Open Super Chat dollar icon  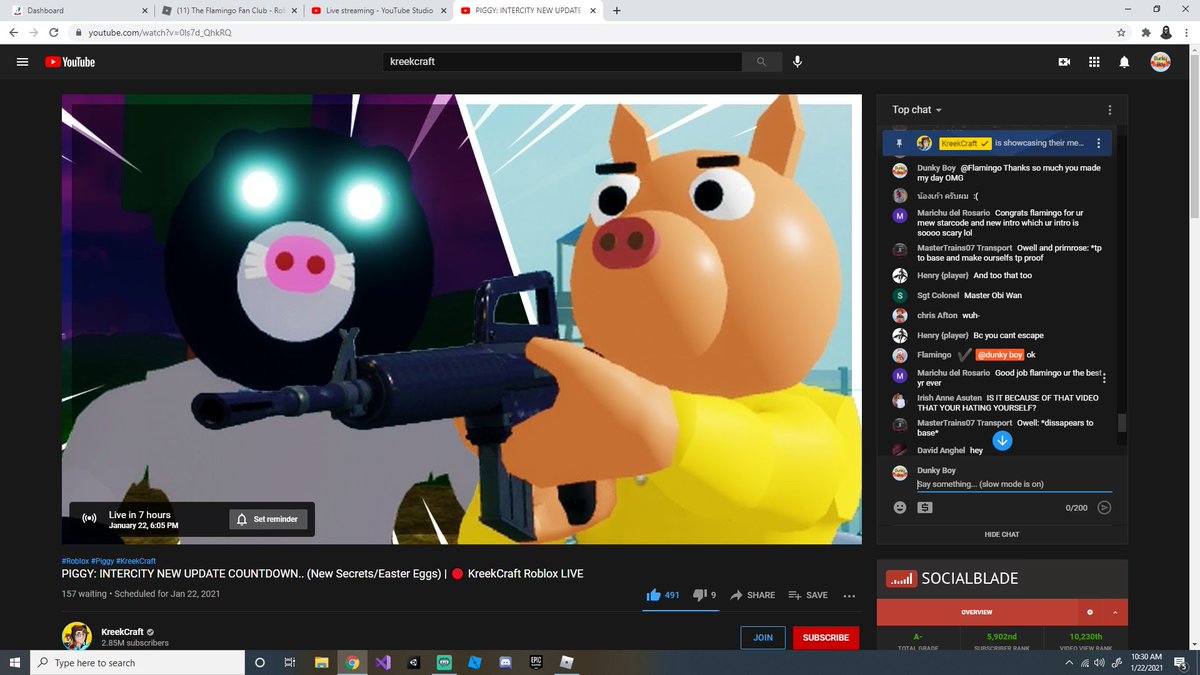(925, 508)
